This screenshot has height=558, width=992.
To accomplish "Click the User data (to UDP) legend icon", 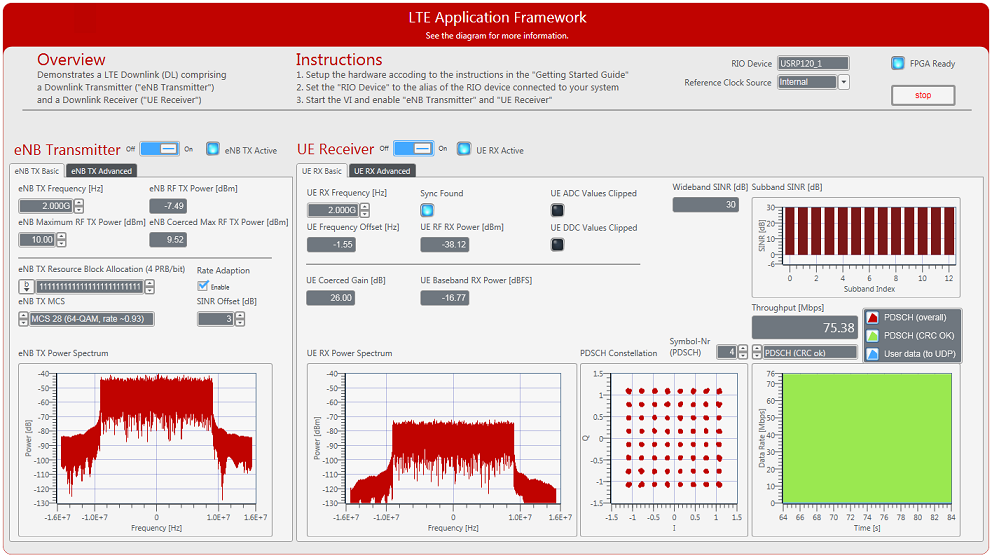I will (872, 354).
